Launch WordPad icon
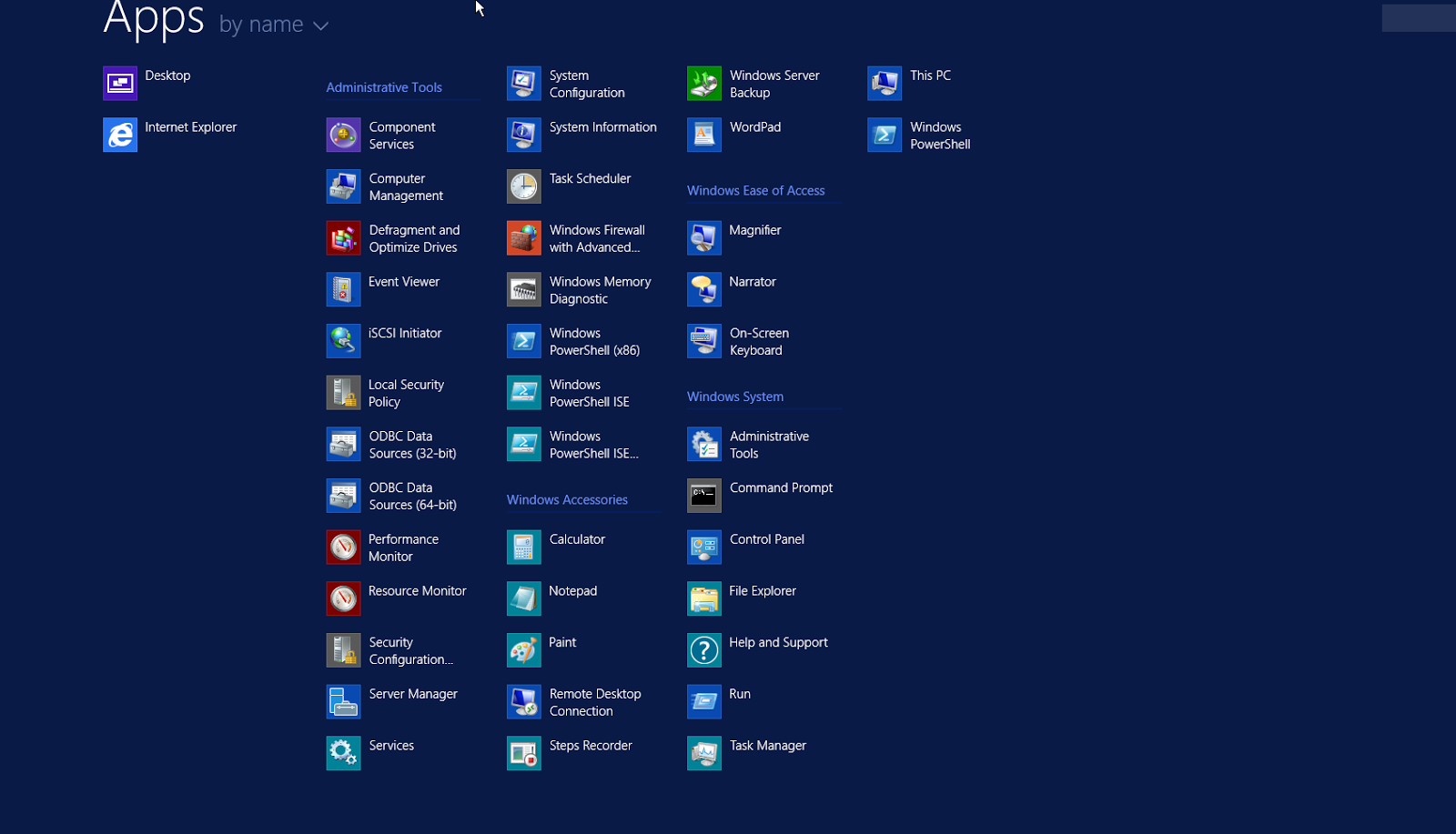This screenshot has width=1456, height=834. (x=704, y=136)
